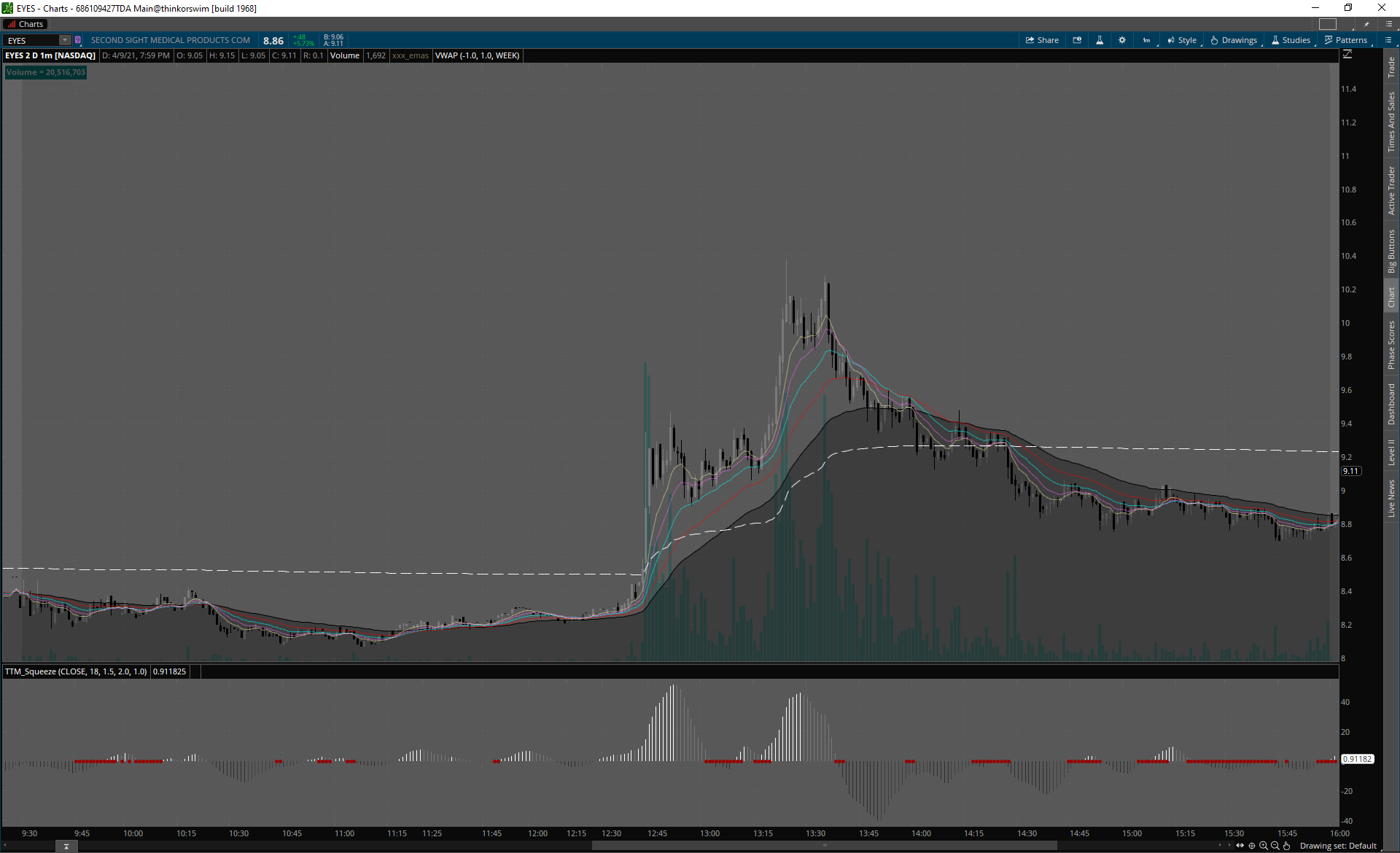1400x853 pixels.
Task: Open the Style dropdown menu
Action: [1182, 40]
